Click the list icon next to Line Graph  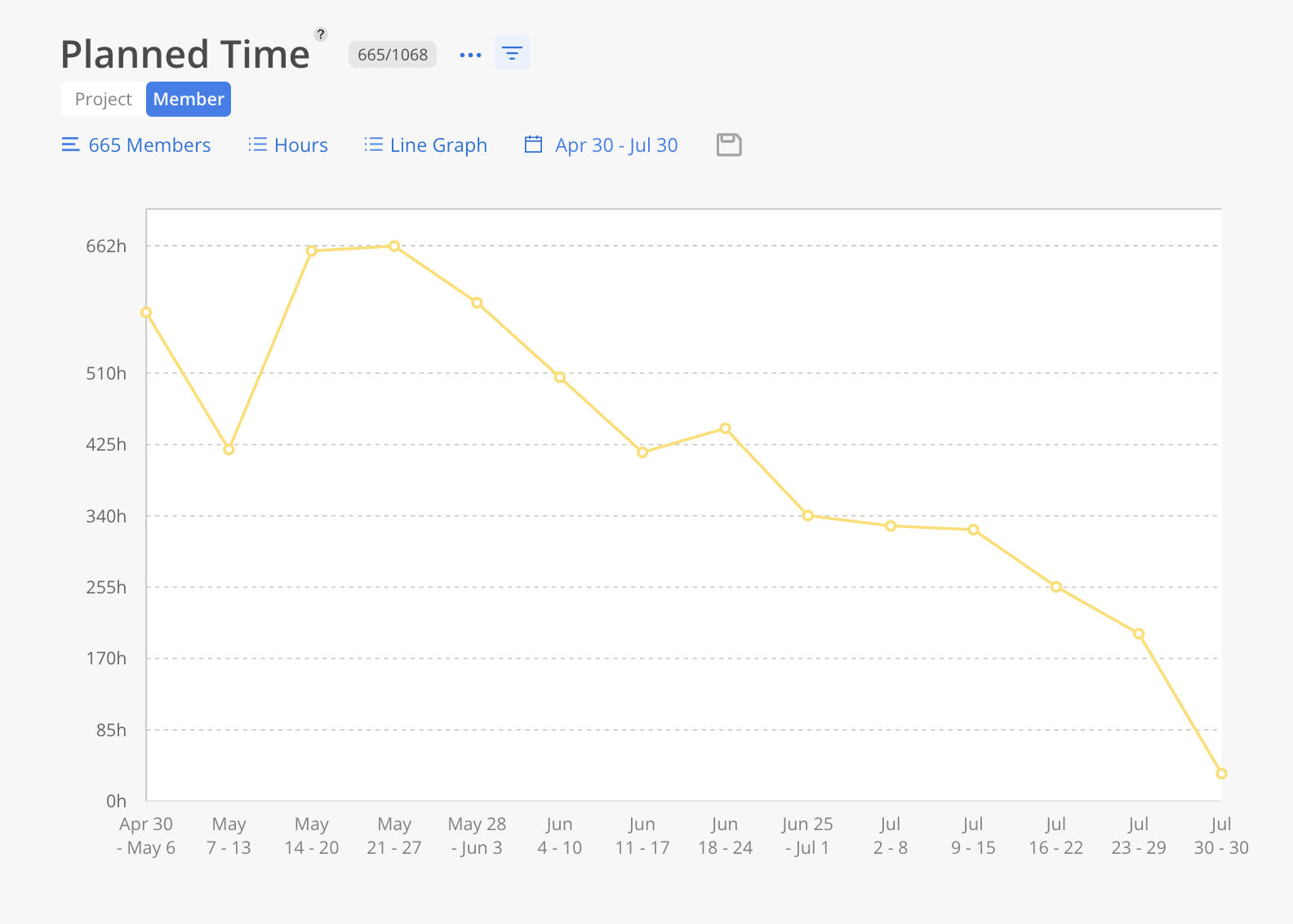click(373, 144)
